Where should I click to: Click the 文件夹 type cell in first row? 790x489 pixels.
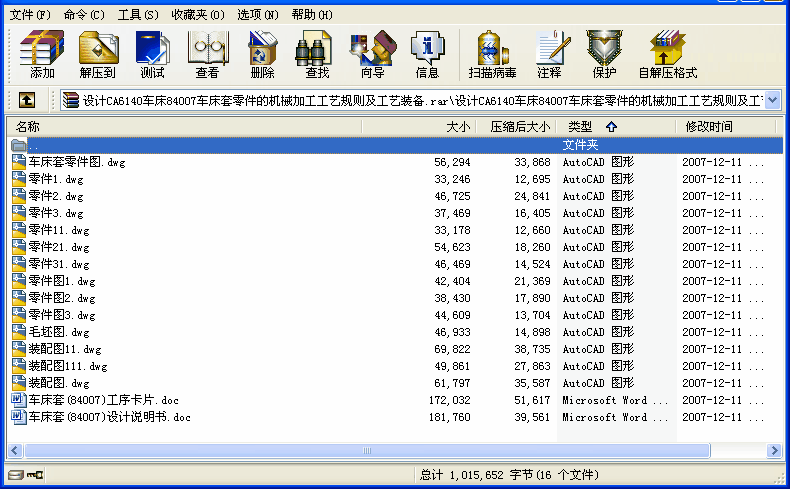(580, 145)
